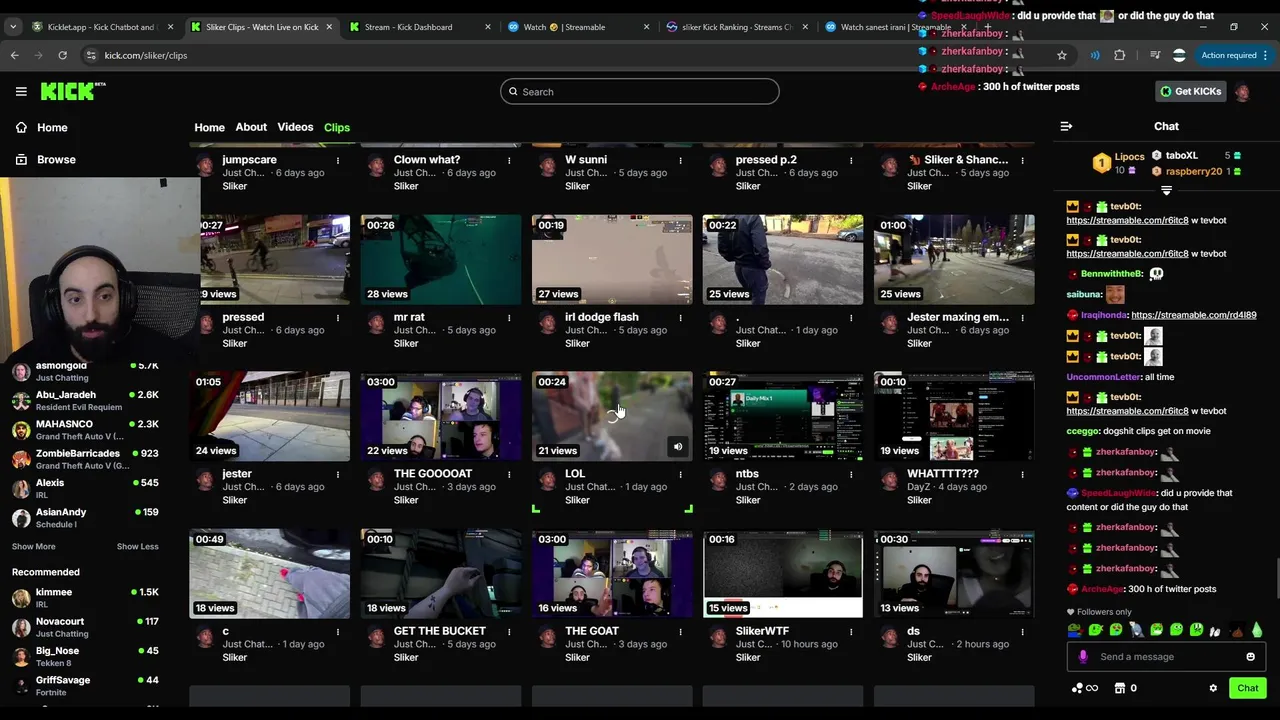Bookmark this page with the star
Viewport: 1280px width, 720px height.
[x=1062, y=55]
